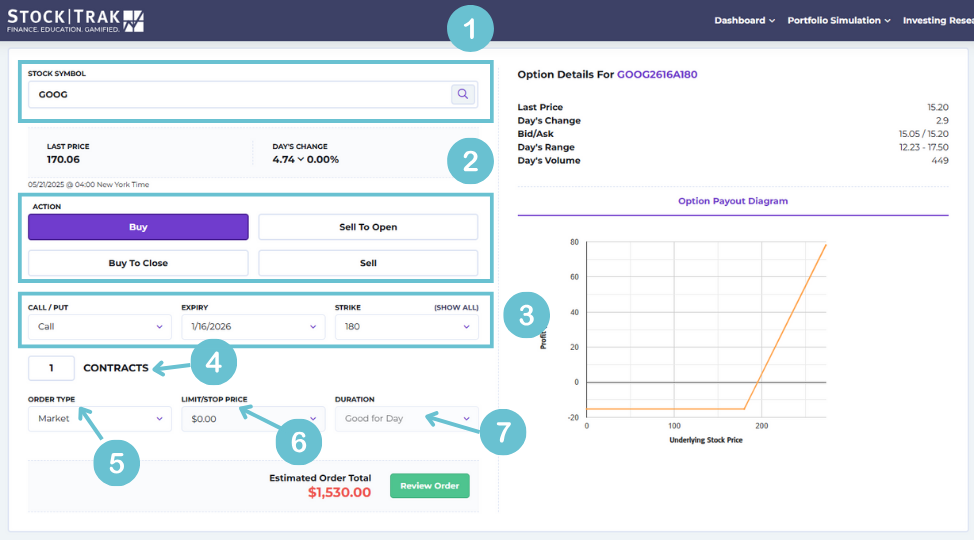The height and width of the screenshot is (541, 974).
Task: Click the StockTrak logo
Action: pyautogui.click(x=75, y=21)
